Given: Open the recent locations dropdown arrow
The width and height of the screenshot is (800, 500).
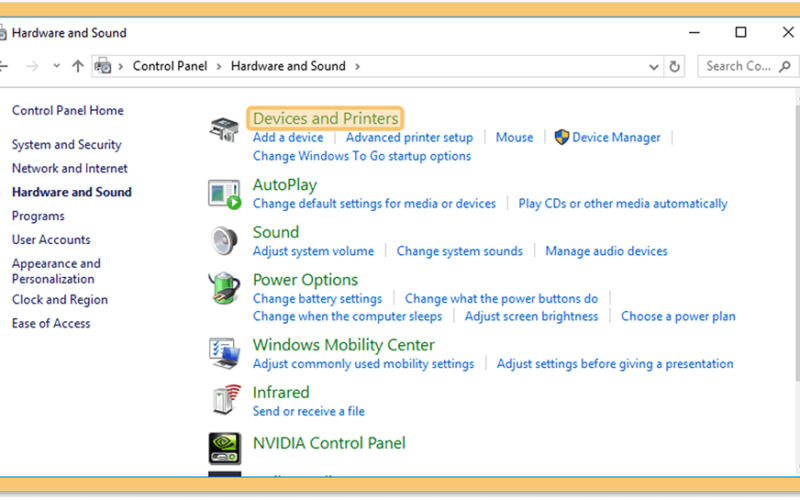Looking at the screenshot, I should point(57,66).
